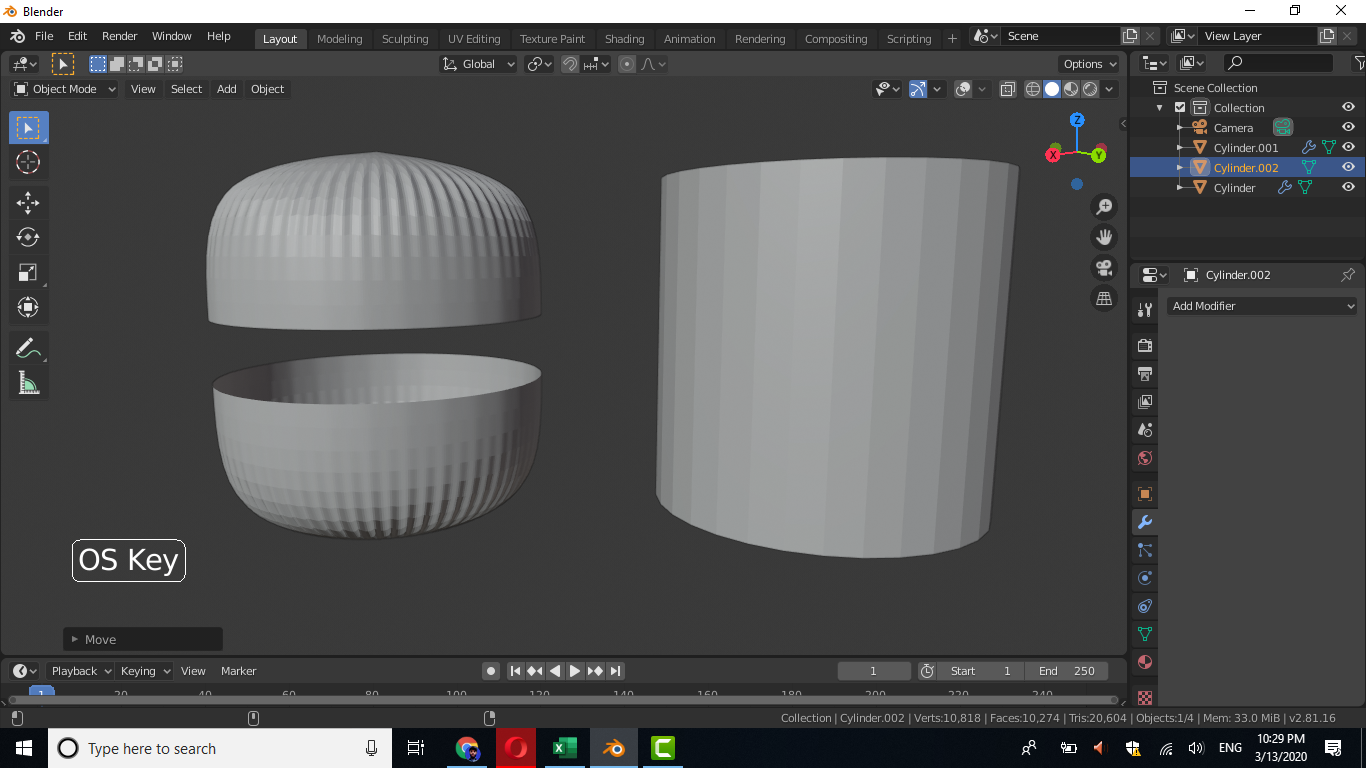
Task: Open the Measure tool
Action: click(x=28, y=382)
